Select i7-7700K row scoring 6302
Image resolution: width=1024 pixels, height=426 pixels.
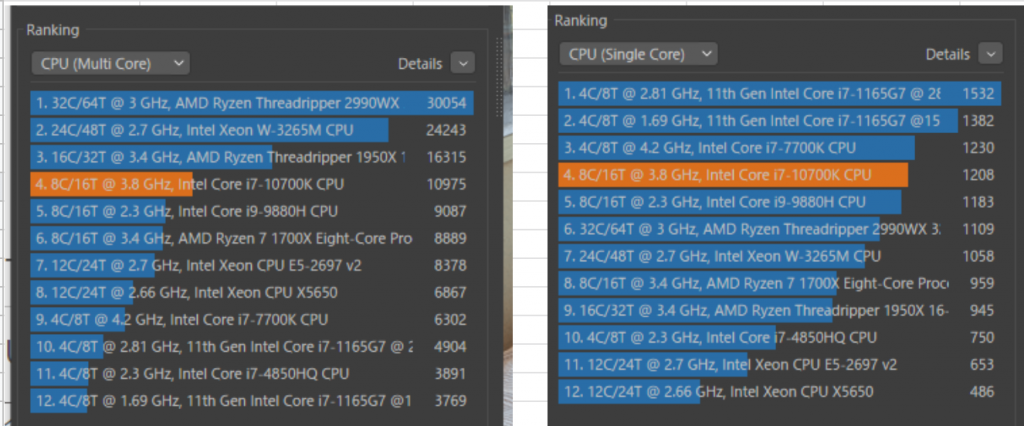[252, 320]
